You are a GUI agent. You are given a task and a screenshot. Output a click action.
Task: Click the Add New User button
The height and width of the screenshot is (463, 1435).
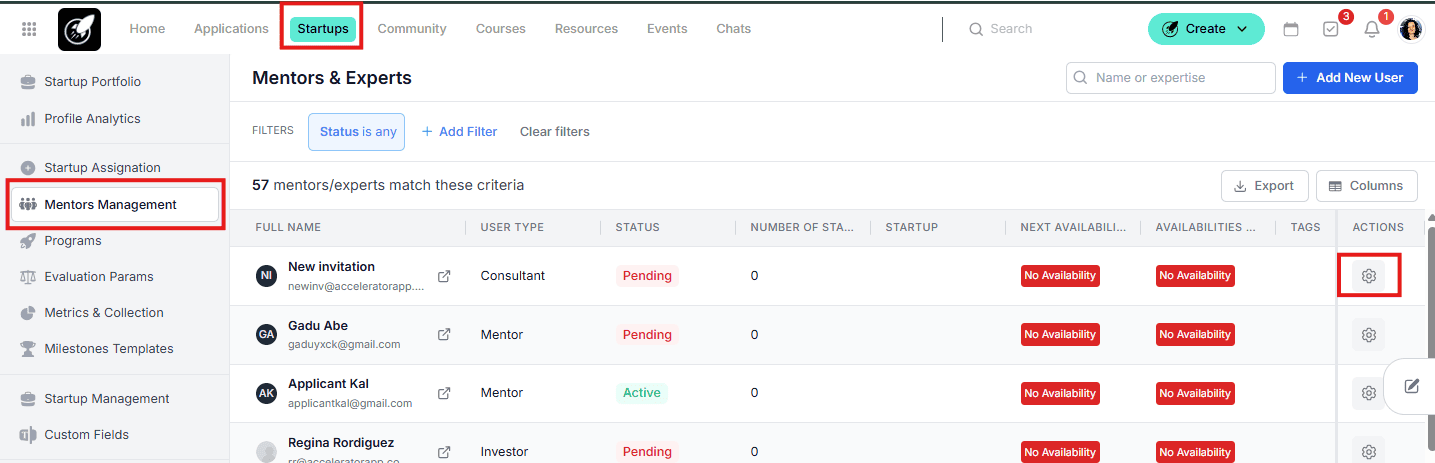(x=1349, y=78)
